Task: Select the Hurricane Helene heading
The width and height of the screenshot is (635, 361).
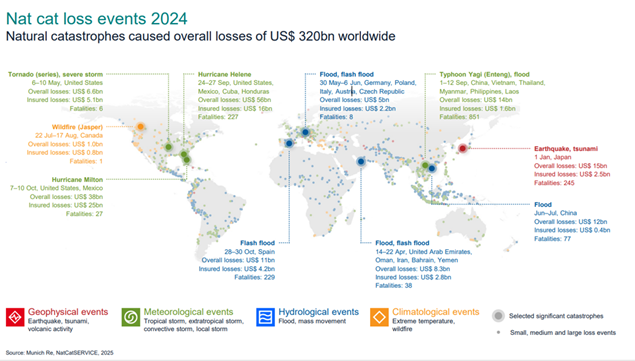Action: (224, 74)
